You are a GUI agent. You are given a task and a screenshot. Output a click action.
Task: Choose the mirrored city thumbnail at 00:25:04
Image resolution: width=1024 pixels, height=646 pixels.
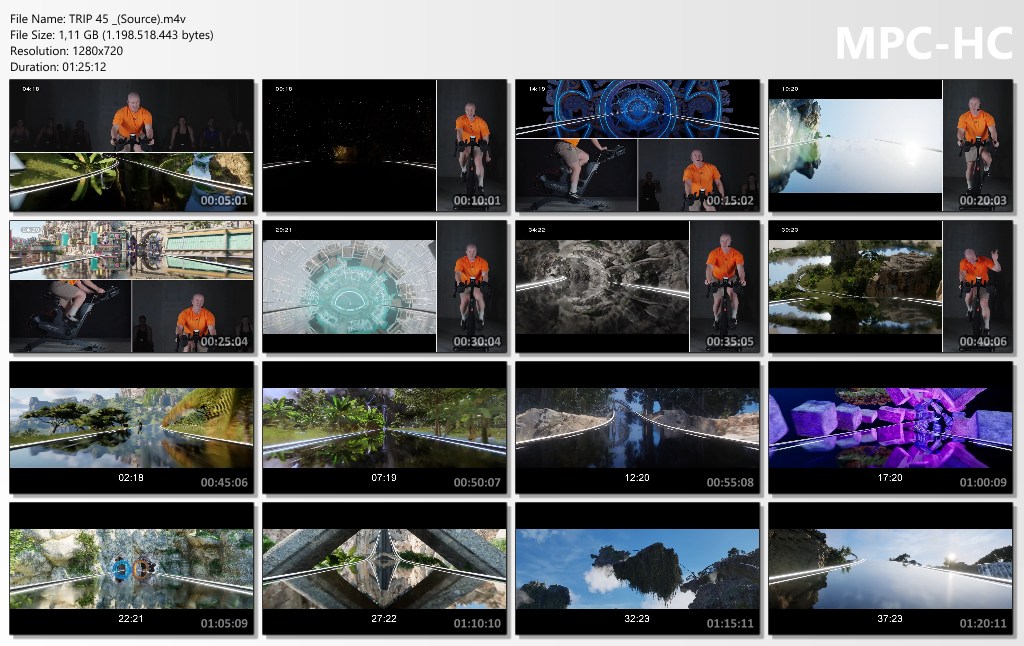pos(131,287)
